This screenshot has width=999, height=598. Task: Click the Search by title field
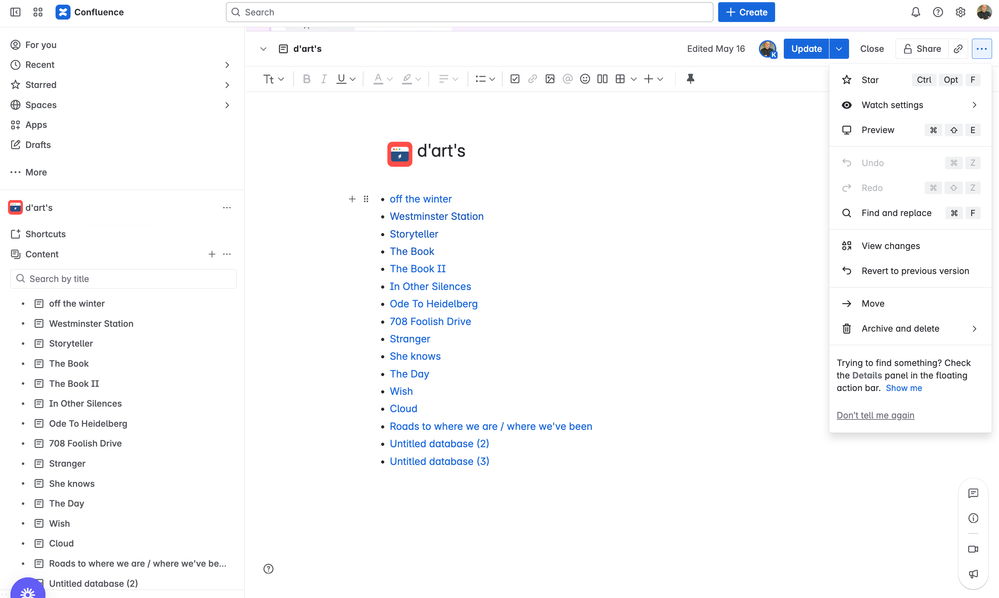tap(124, 279)
